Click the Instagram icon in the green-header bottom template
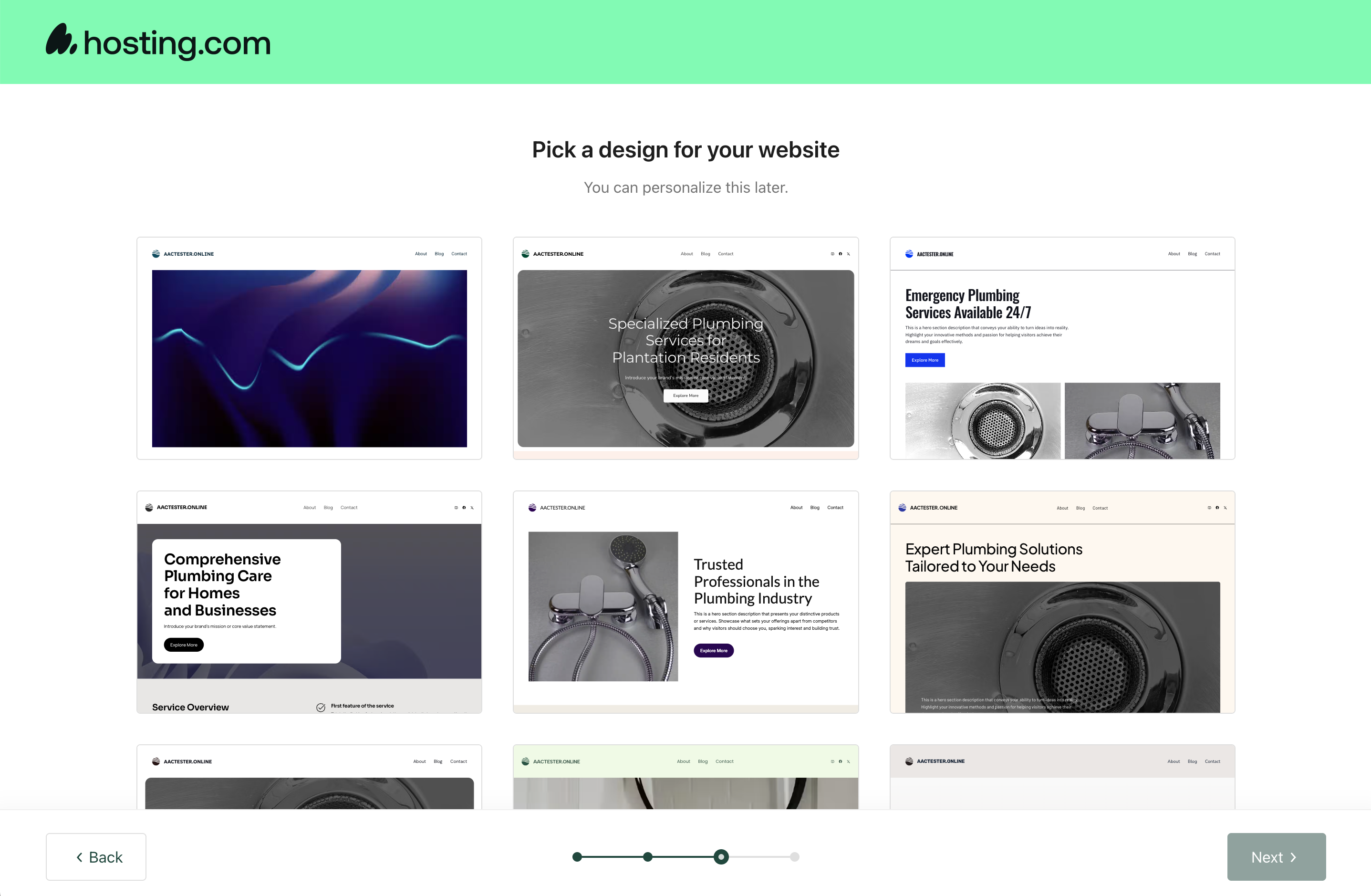Image resolution: width=1371 pixels, height=896 pixels. click(832, 761)
